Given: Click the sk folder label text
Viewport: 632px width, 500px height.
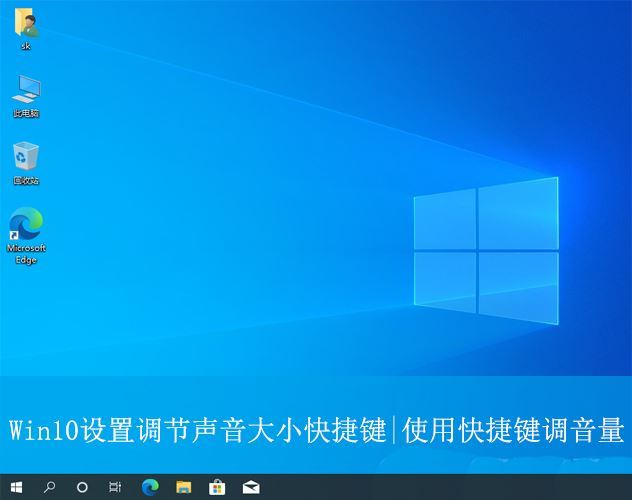Looking at the screenshot, I should [26, 46].
